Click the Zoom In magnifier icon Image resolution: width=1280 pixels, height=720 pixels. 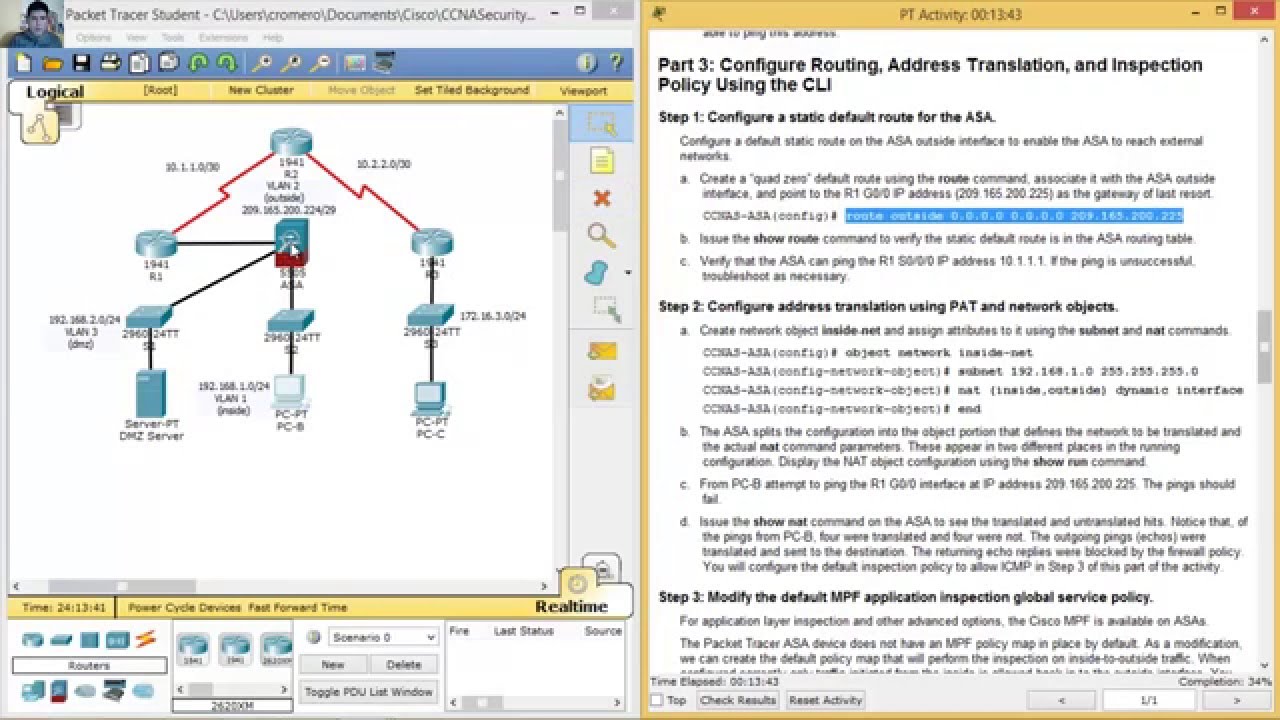(x=261, y=63)
